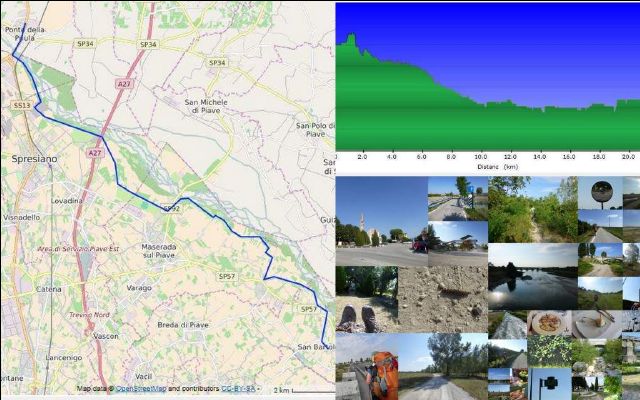
Task: Click the SS13 road shield on map
Action: 21,104
